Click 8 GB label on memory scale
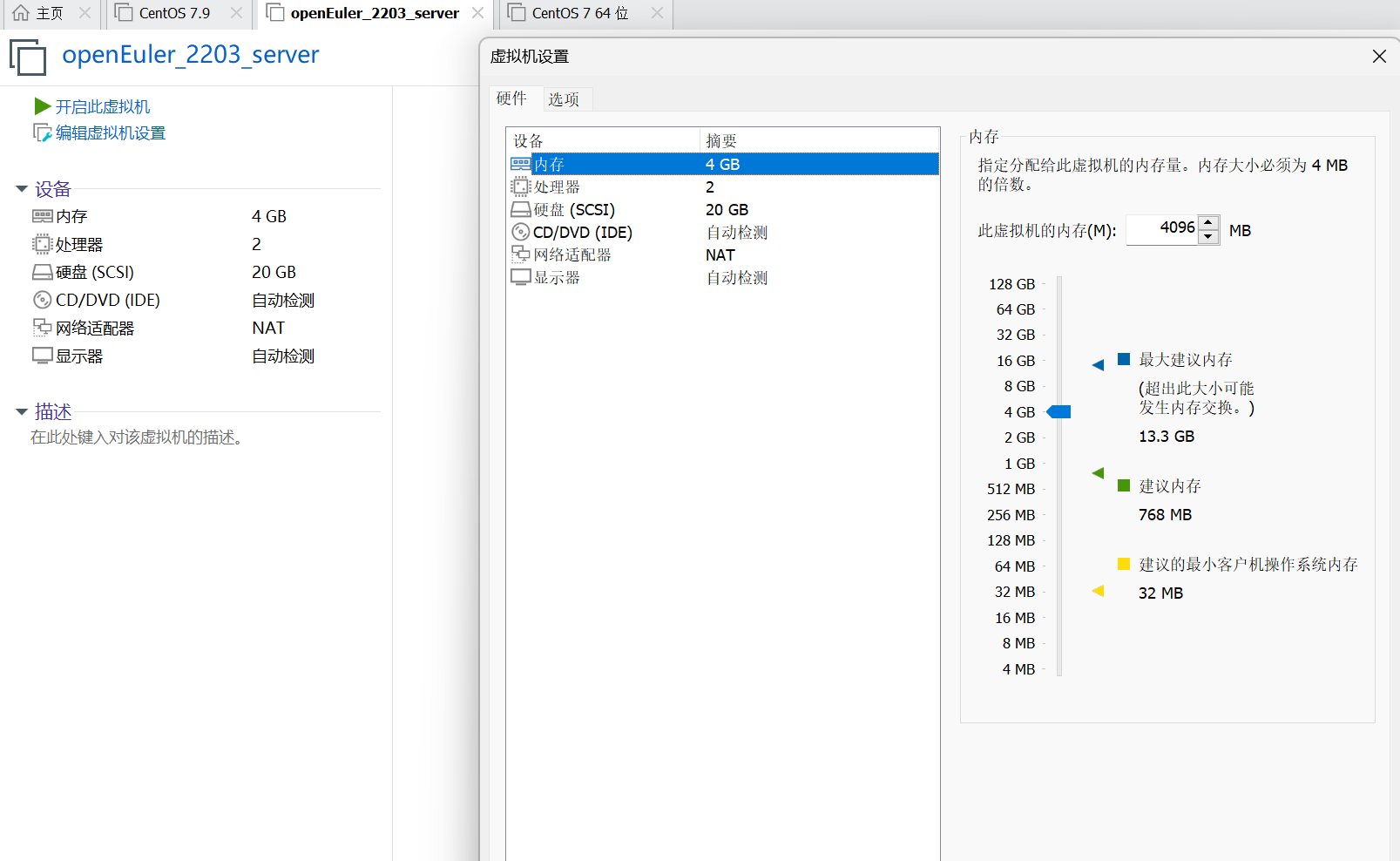 pyautogui.click(x=1019, y=386)
